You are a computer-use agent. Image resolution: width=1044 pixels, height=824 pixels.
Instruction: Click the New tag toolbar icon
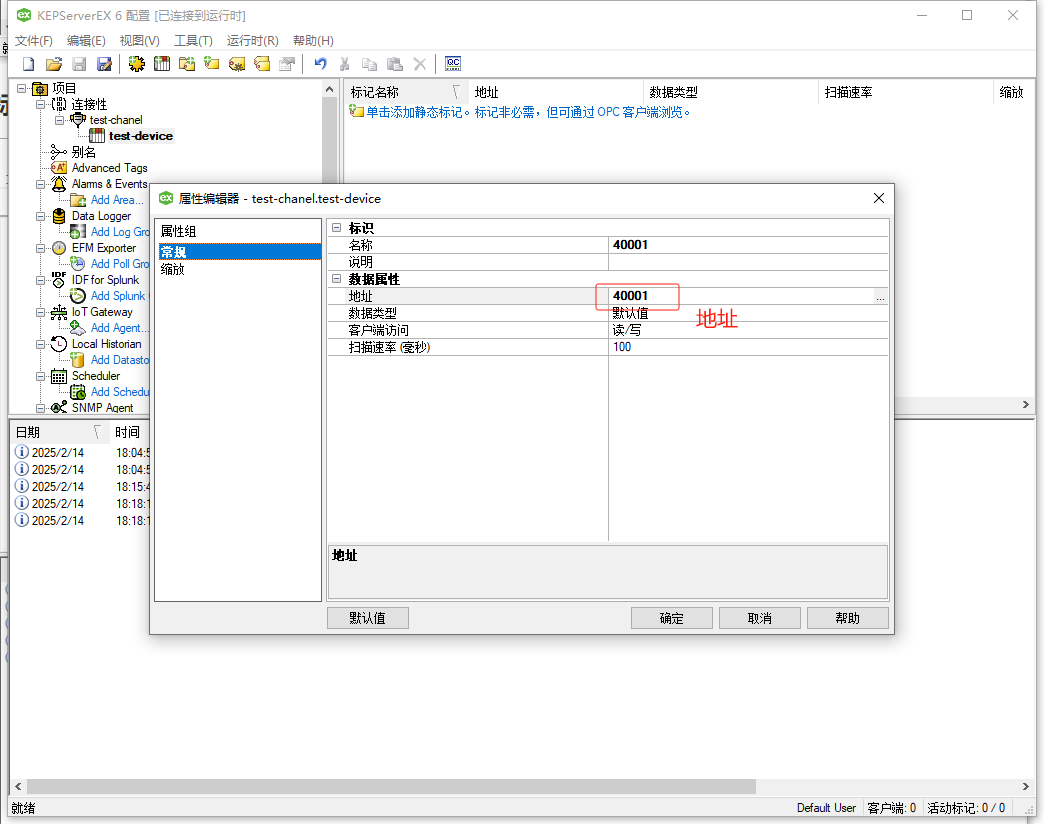(x=212, y=64)
